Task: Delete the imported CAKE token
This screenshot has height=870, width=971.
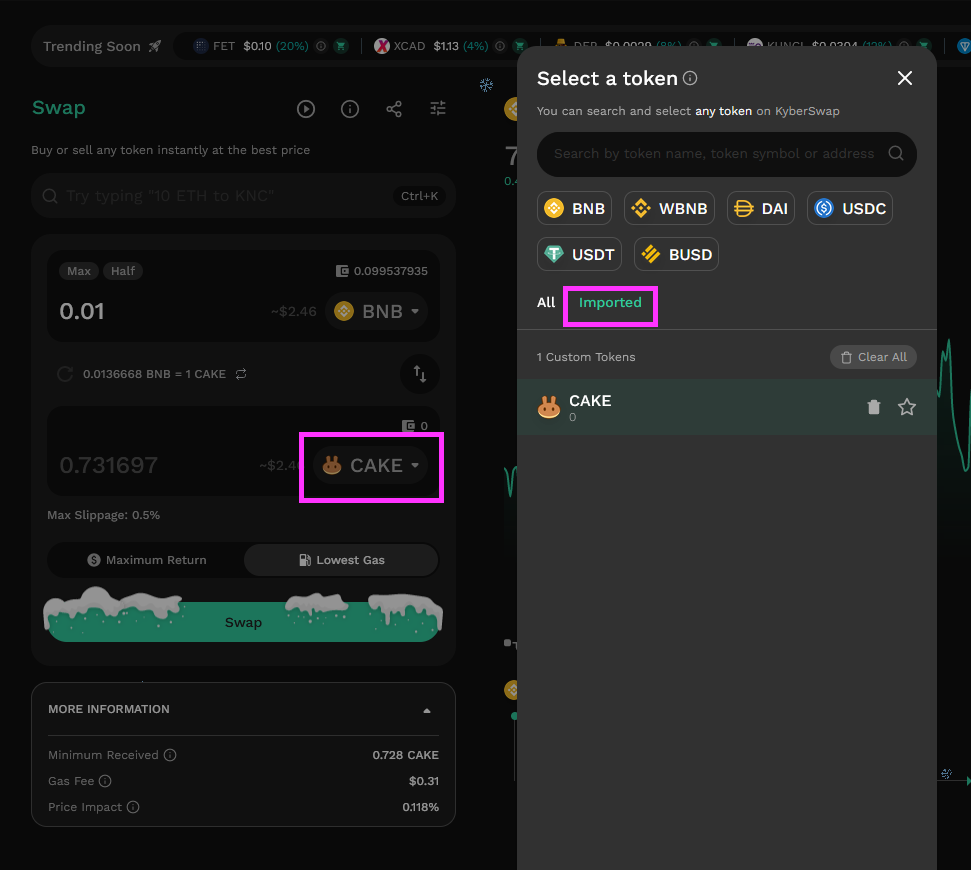Action: point(874,407)
